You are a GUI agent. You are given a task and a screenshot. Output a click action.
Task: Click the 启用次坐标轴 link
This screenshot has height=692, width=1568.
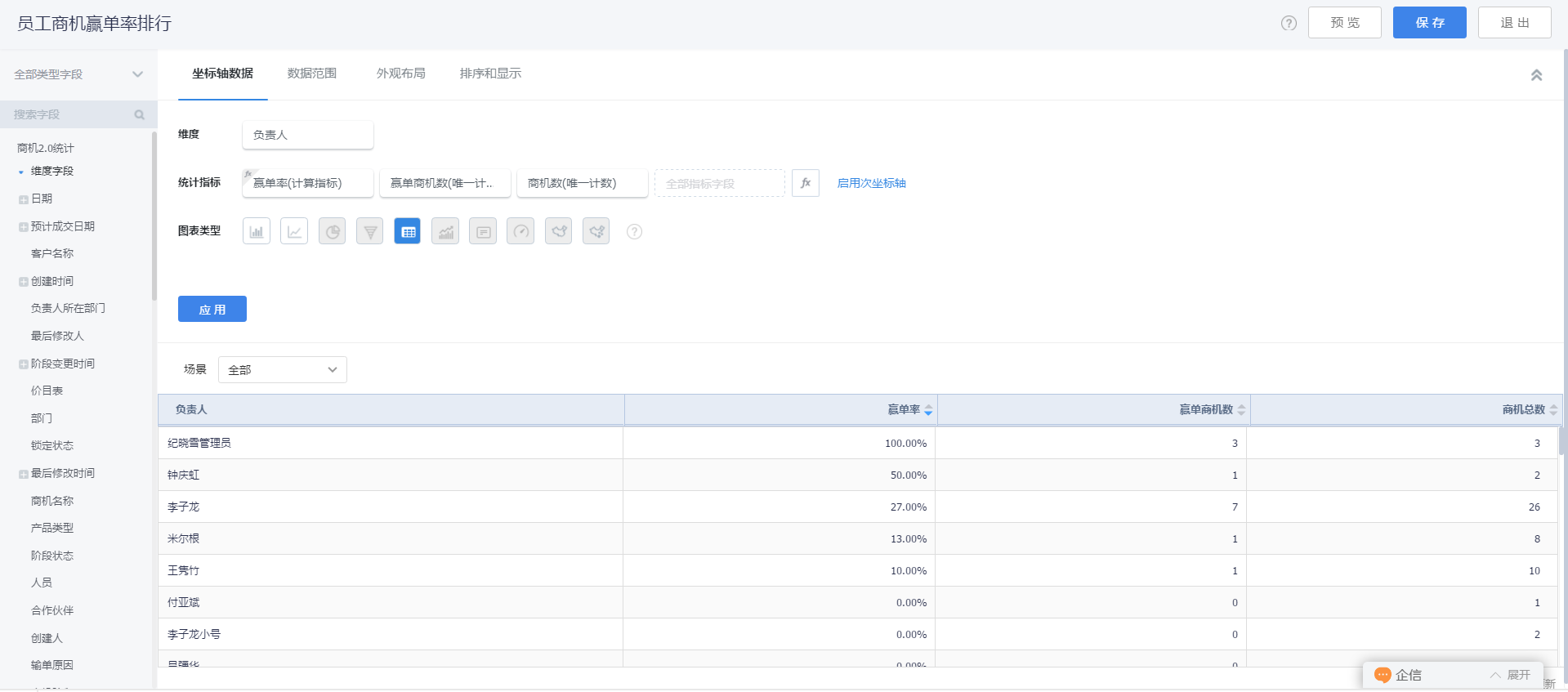pos(871,183)
